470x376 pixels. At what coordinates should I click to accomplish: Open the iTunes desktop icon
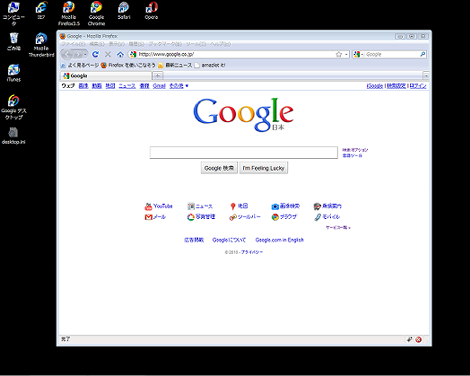pos(14,73)
